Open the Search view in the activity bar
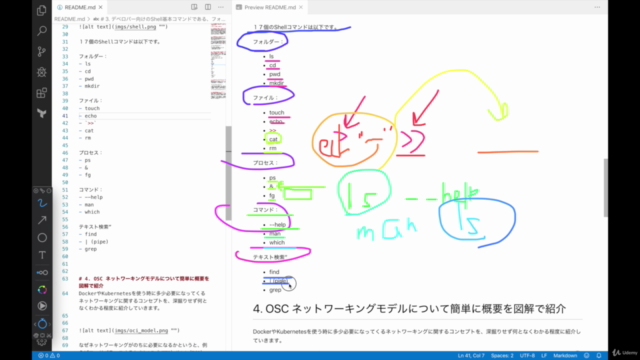This screenshot has width=640, height=360. (x=42, y=31)
